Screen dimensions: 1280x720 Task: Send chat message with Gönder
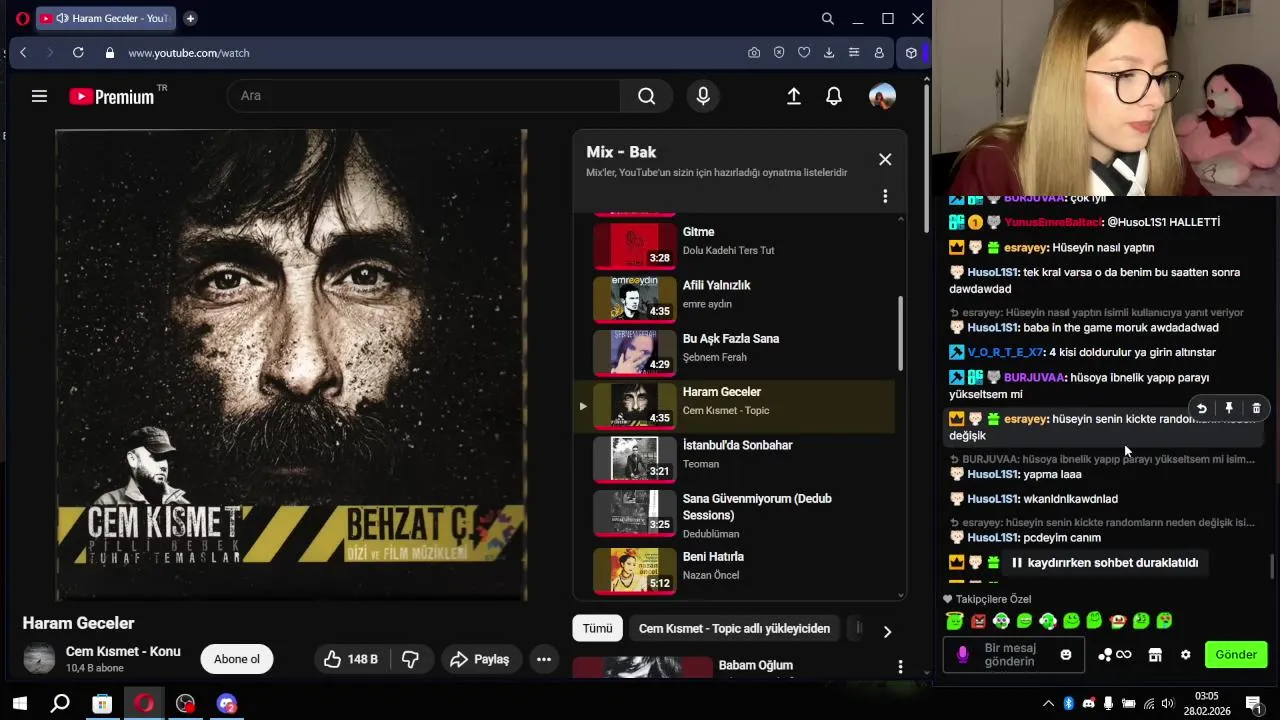tap(1236, 655)
